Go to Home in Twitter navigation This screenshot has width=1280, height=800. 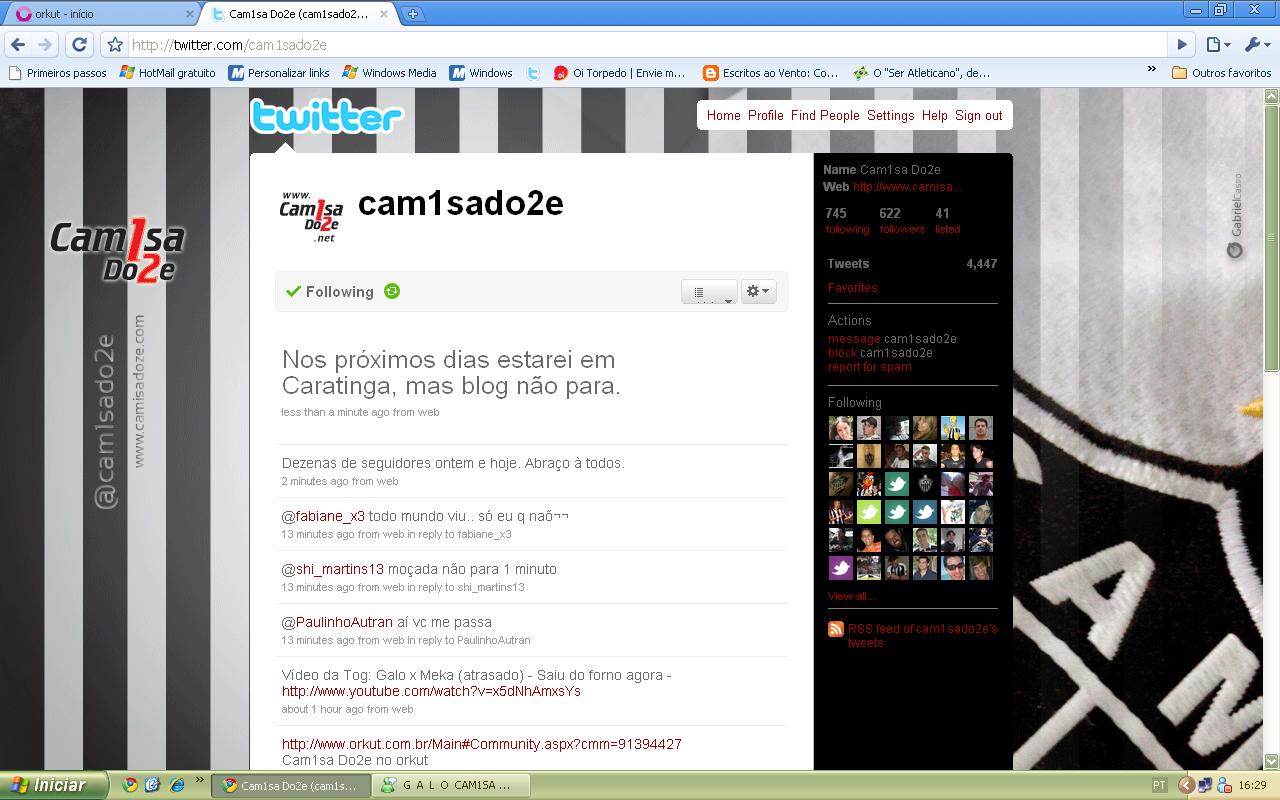click(723, 115)
